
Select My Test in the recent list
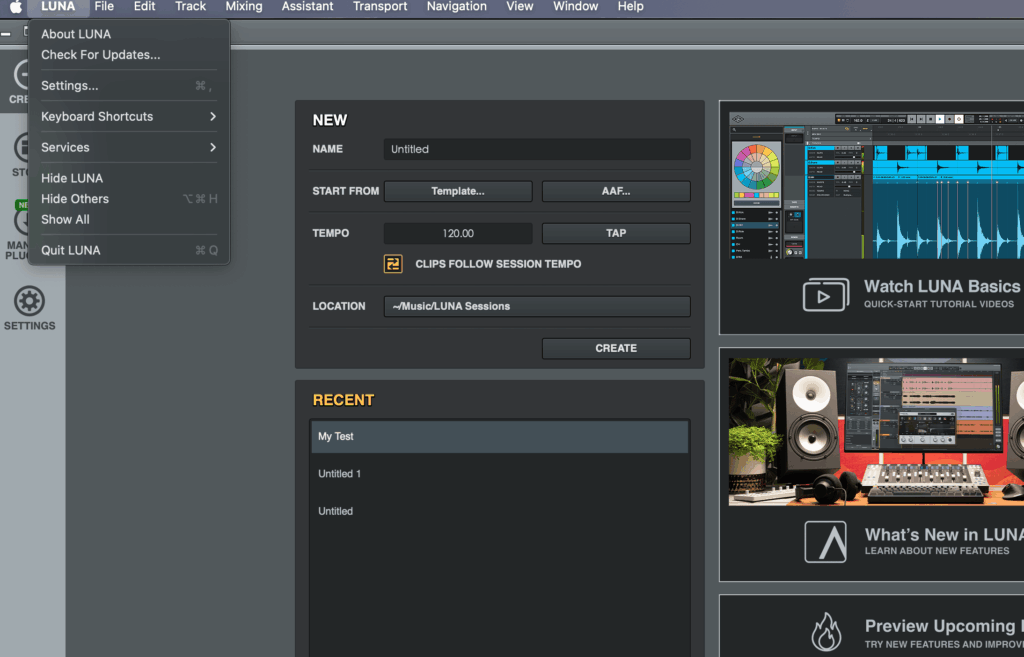(x=499, y=437)
